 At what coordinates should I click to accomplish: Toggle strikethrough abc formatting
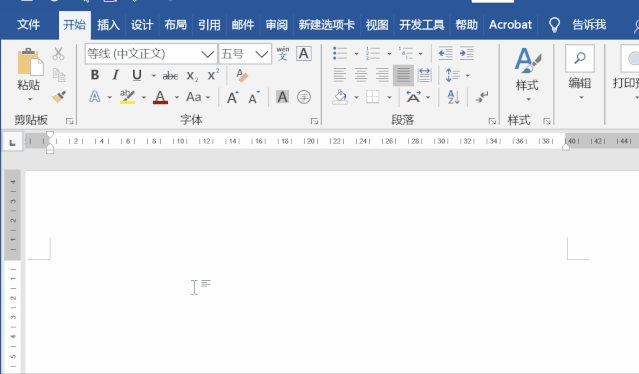point(170,75)
